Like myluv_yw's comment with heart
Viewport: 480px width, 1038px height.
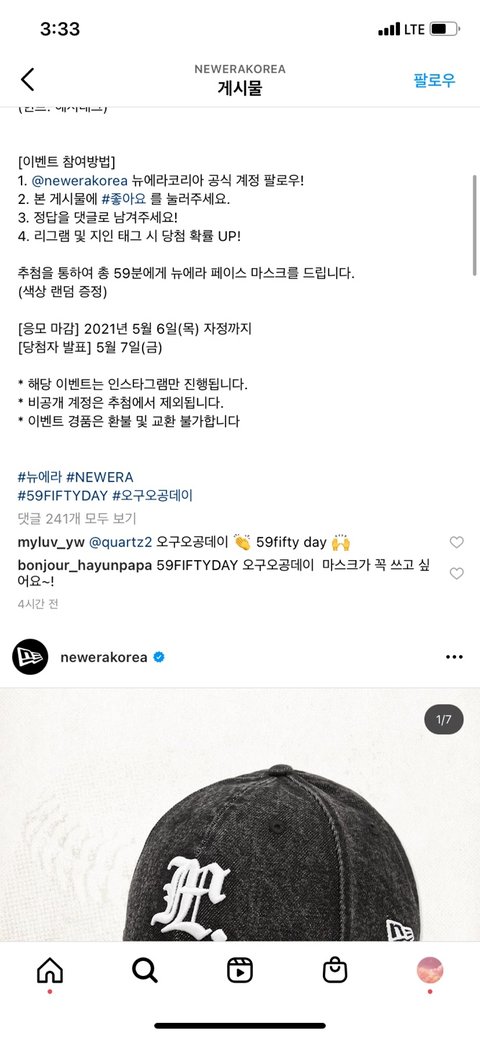(457, 542)
